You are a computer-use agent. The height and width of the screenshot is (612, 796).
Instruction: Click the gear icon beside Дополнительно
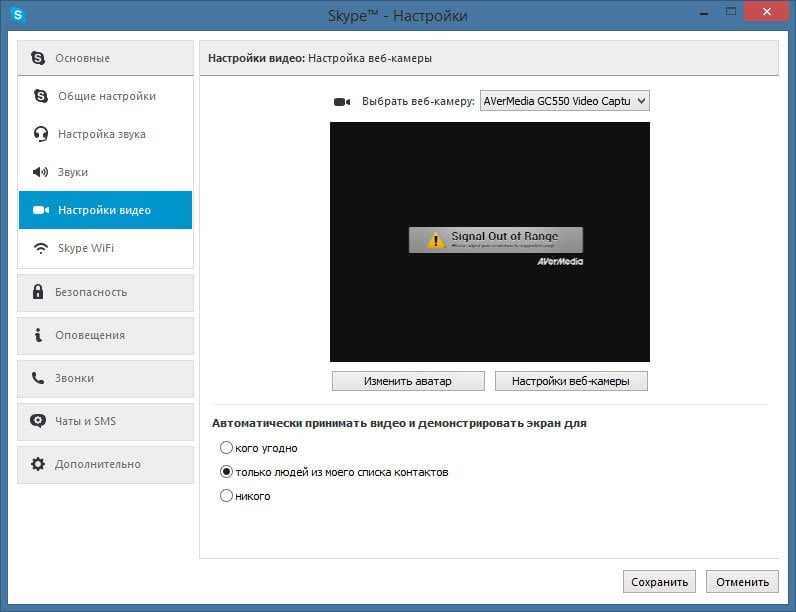(x=38, y=464)
